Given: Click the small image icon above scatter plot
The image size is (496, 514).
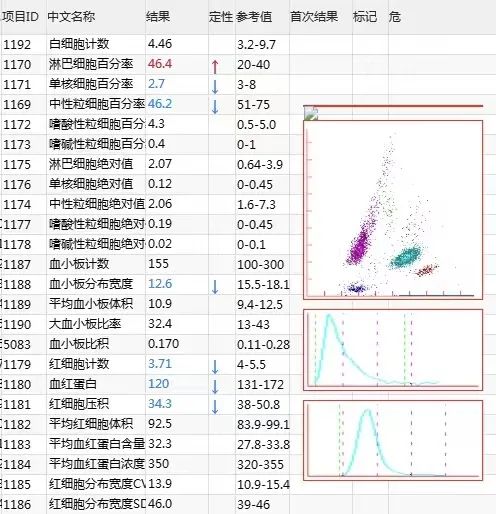Looking at the screenshot, I should tap(311, 113).
